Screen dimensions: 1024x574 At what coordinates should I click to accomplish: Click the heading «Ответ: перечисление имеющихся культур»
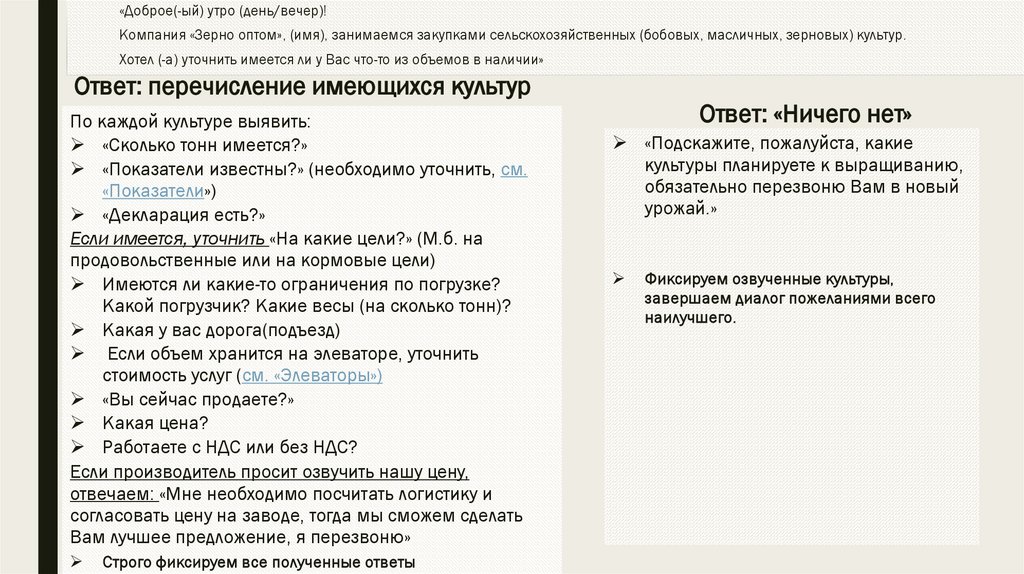tap(302, 86)
